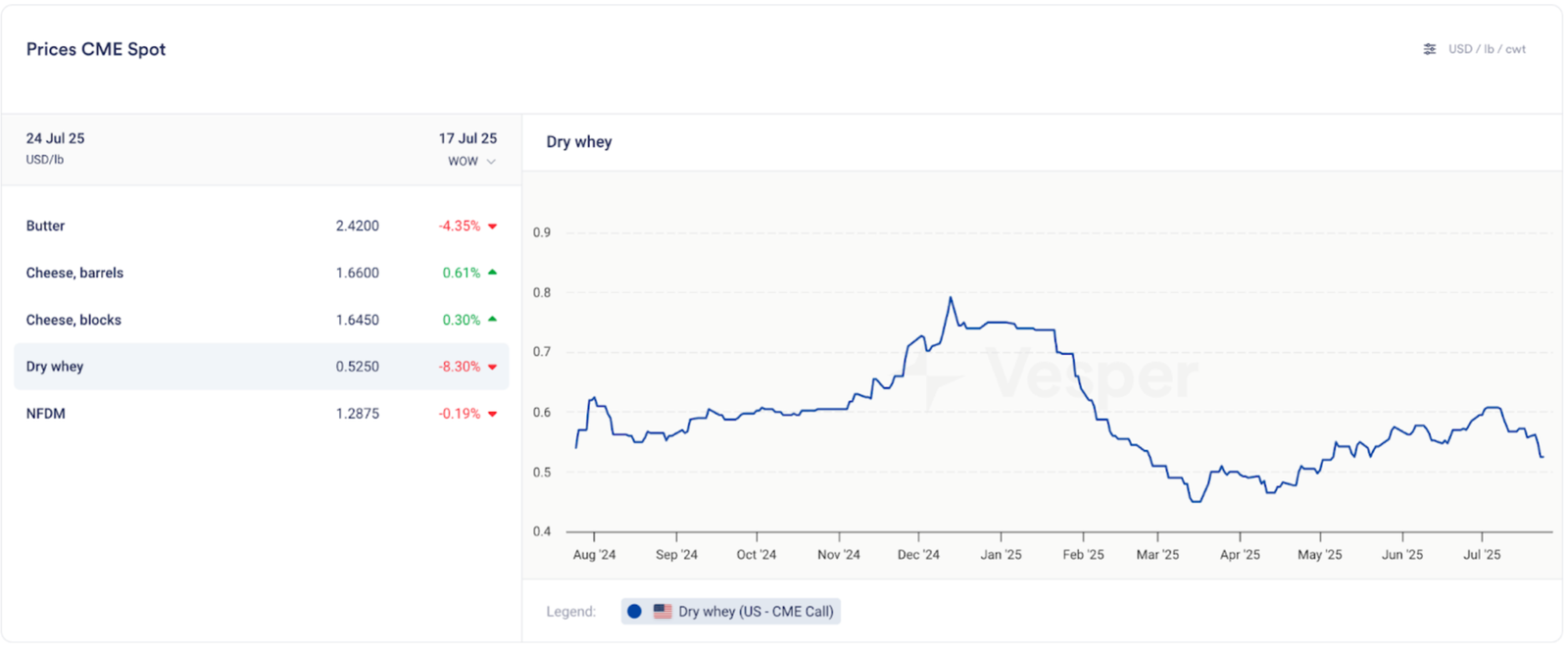Click the red down arrow for Dry whey

(492, 367)
